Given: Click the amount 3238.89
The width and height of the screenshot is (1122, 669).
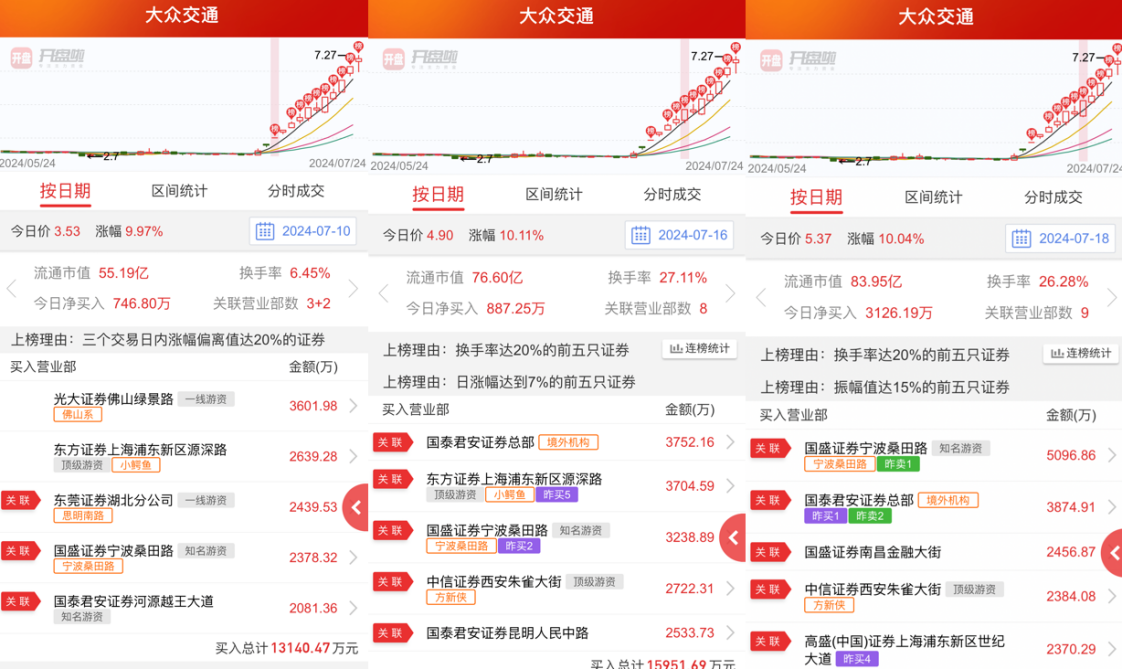Looking at the screenshot, I should click(690, 537).
